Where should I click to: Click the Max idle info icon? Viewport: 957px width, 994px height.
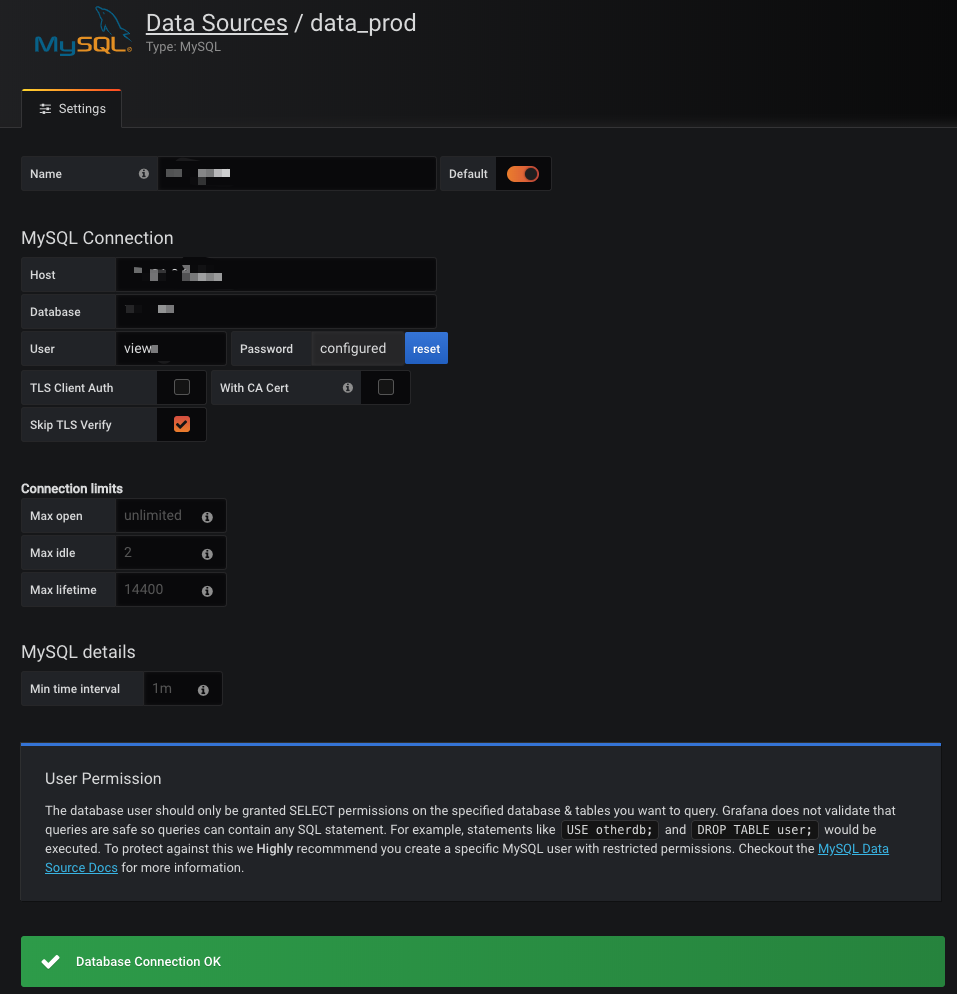(x=207, y=554)
